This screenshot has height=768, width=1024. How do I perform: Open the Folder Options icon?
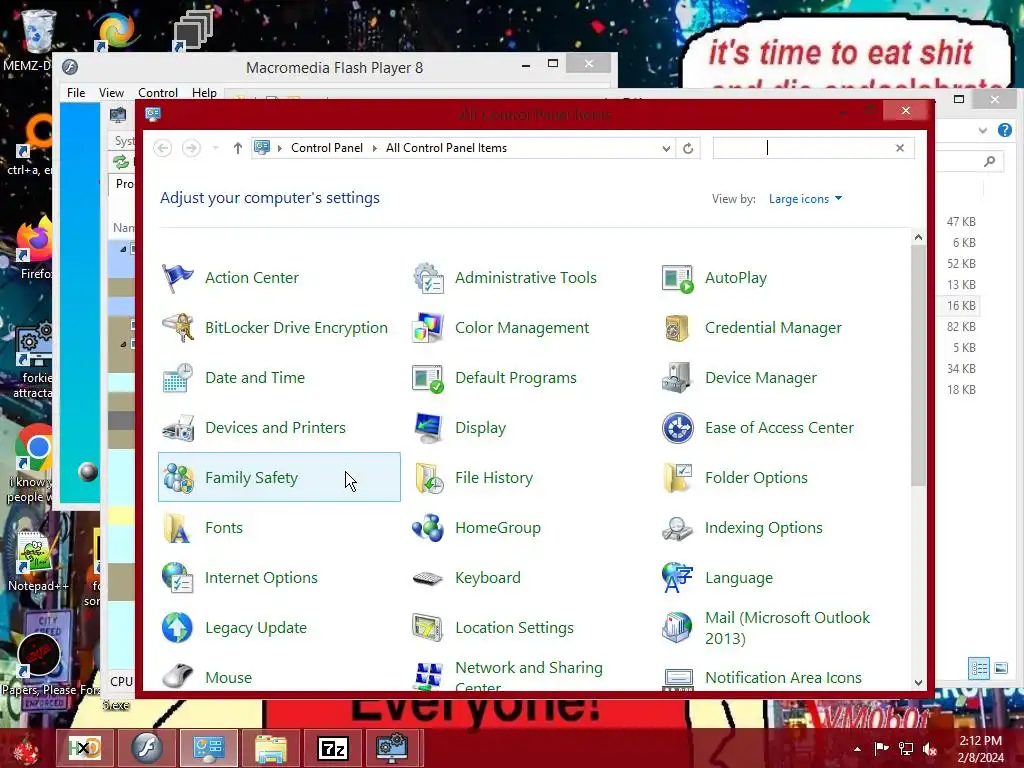(x=677, y=478)
